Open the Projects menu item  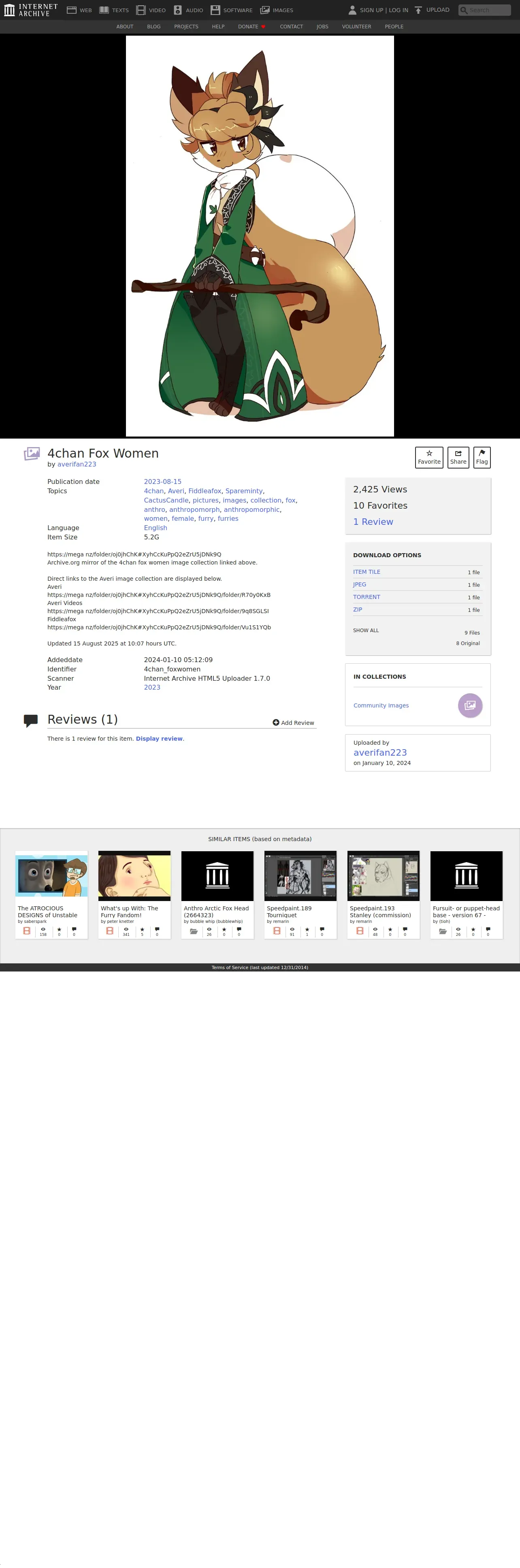(186, 27)
